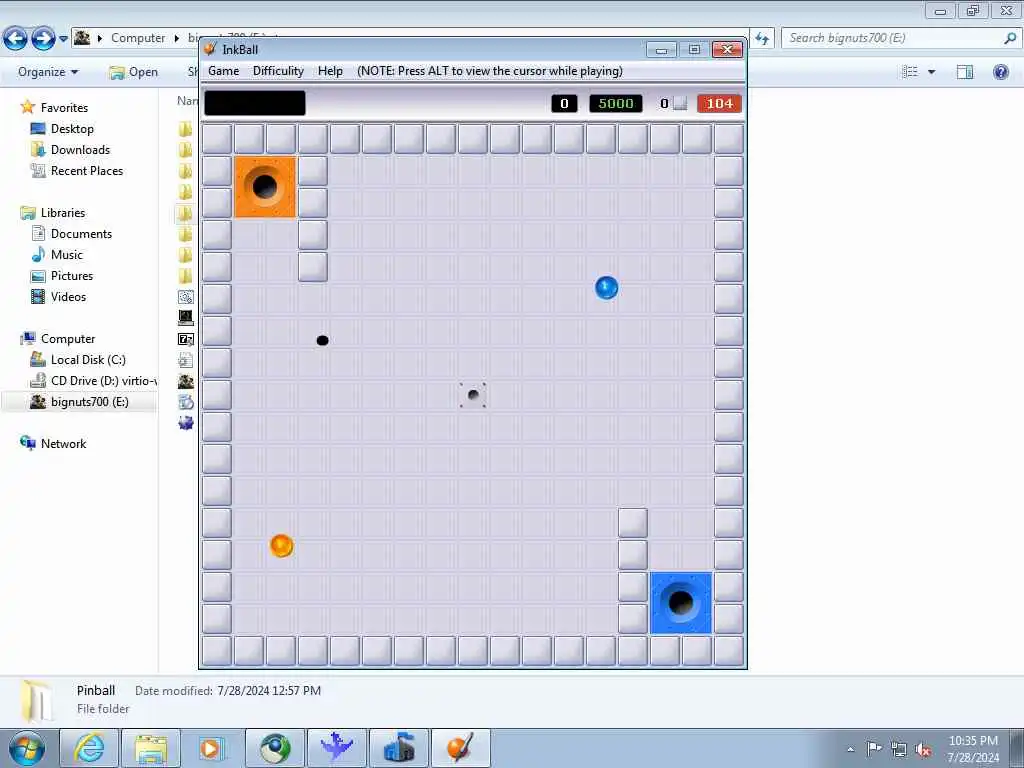Click the black ball queue box in InkBall
This screenshot has width=1024, height=768.
pyautogui.click(x=255, y=103)
